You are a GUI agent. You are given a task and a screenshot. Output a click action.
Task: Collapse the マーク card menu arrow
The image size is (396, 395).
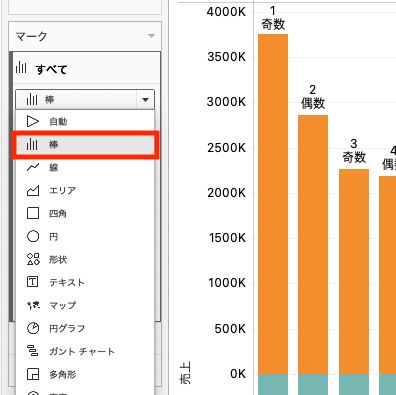[x=151, y=36]
